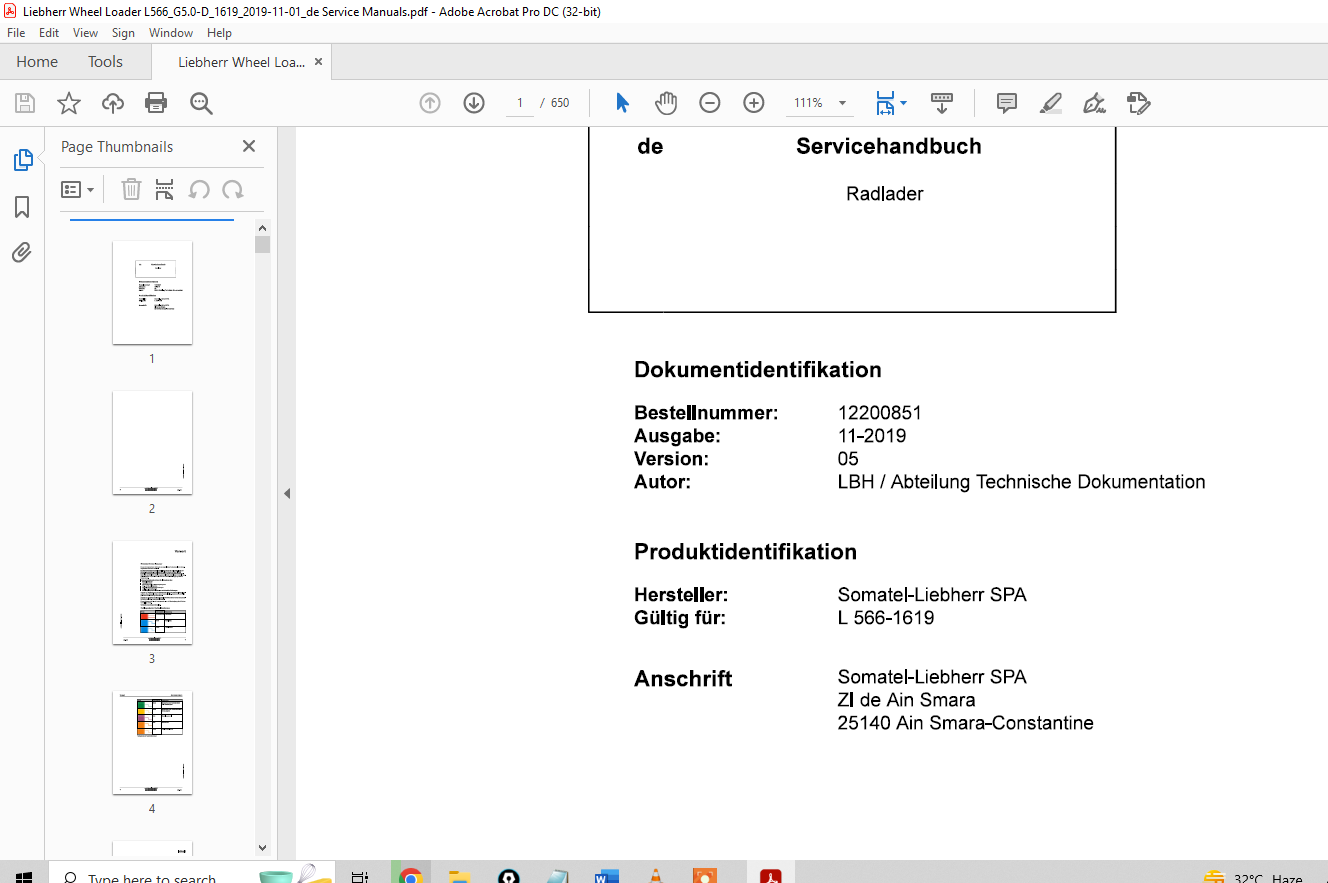Click the upload to cloud icon
1328x883 pixels.
(113, 103)
